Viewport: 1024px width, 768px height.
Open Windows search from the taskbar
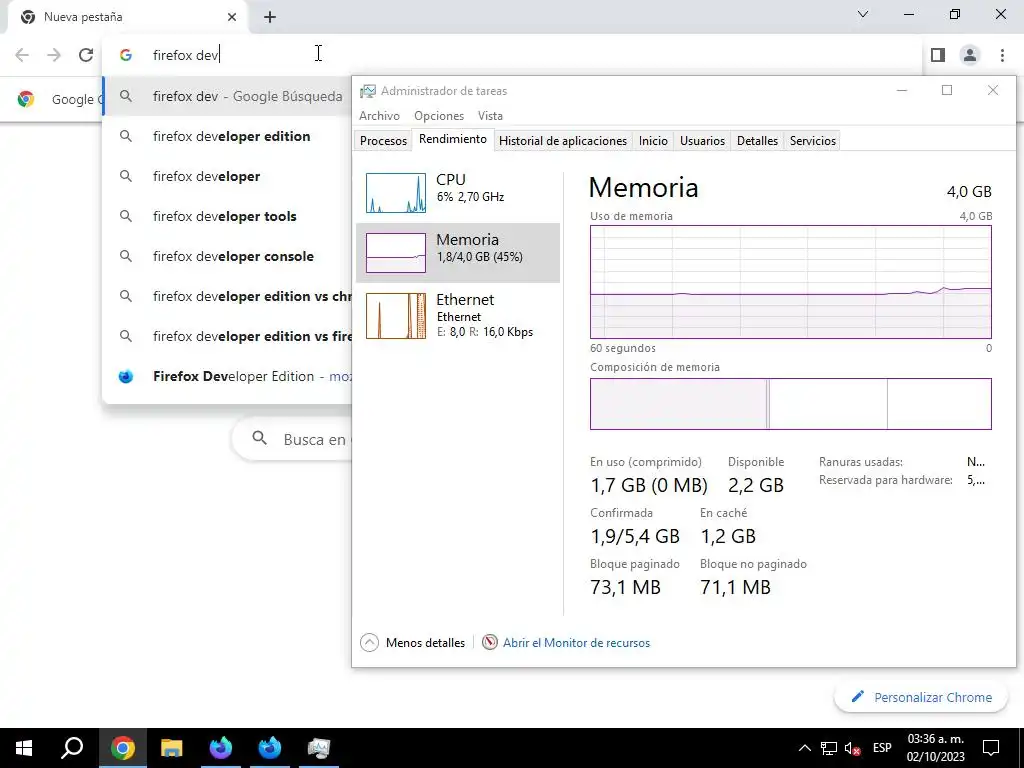pyautogui.click(x=72, y=748)
